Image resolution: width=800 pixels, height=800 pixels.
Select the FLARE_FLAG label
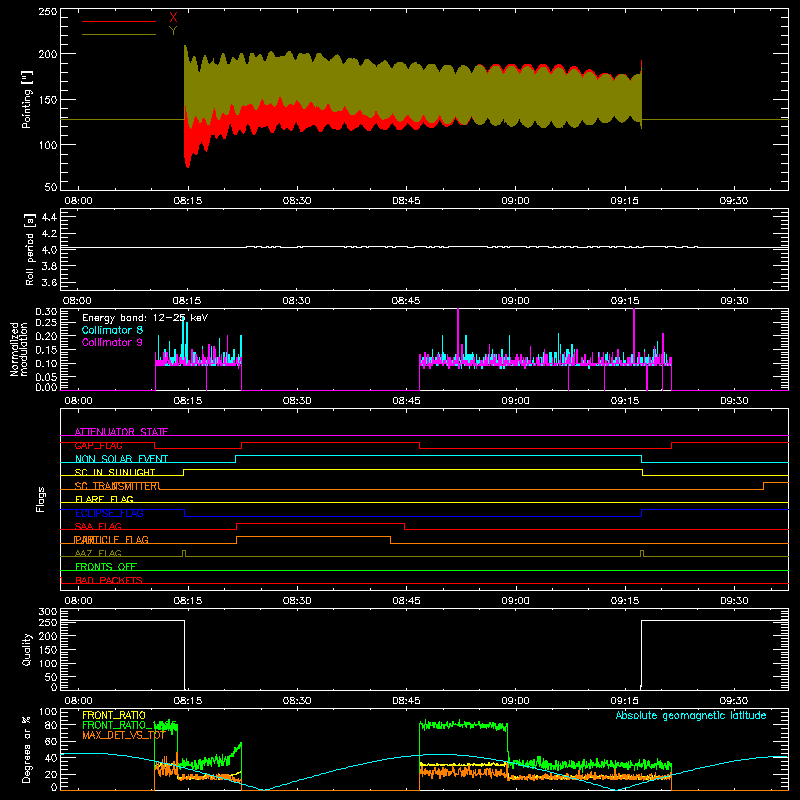tap(104, 499)
